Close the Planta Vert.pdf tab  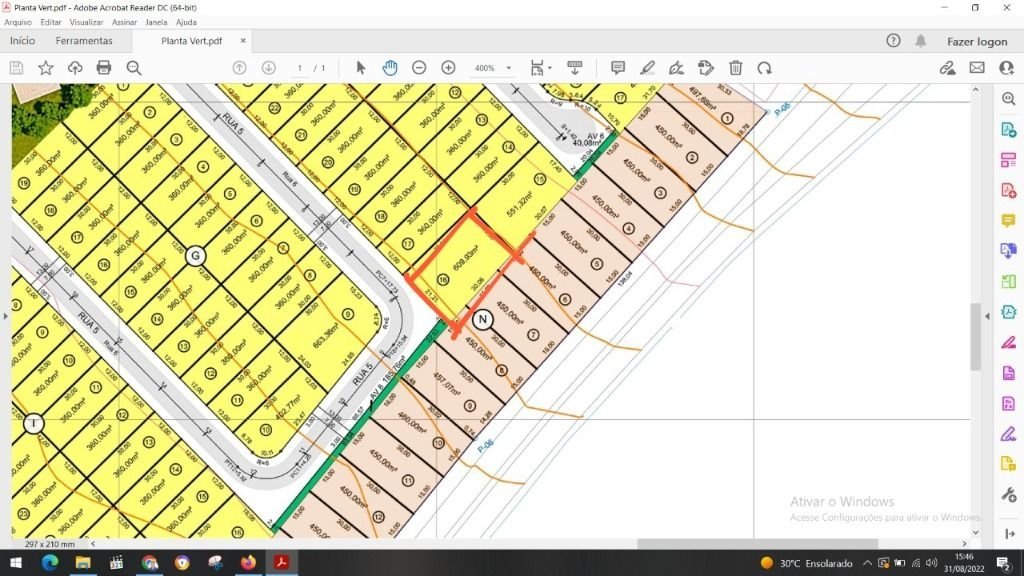pyautogui.click(x=243, y=41)
